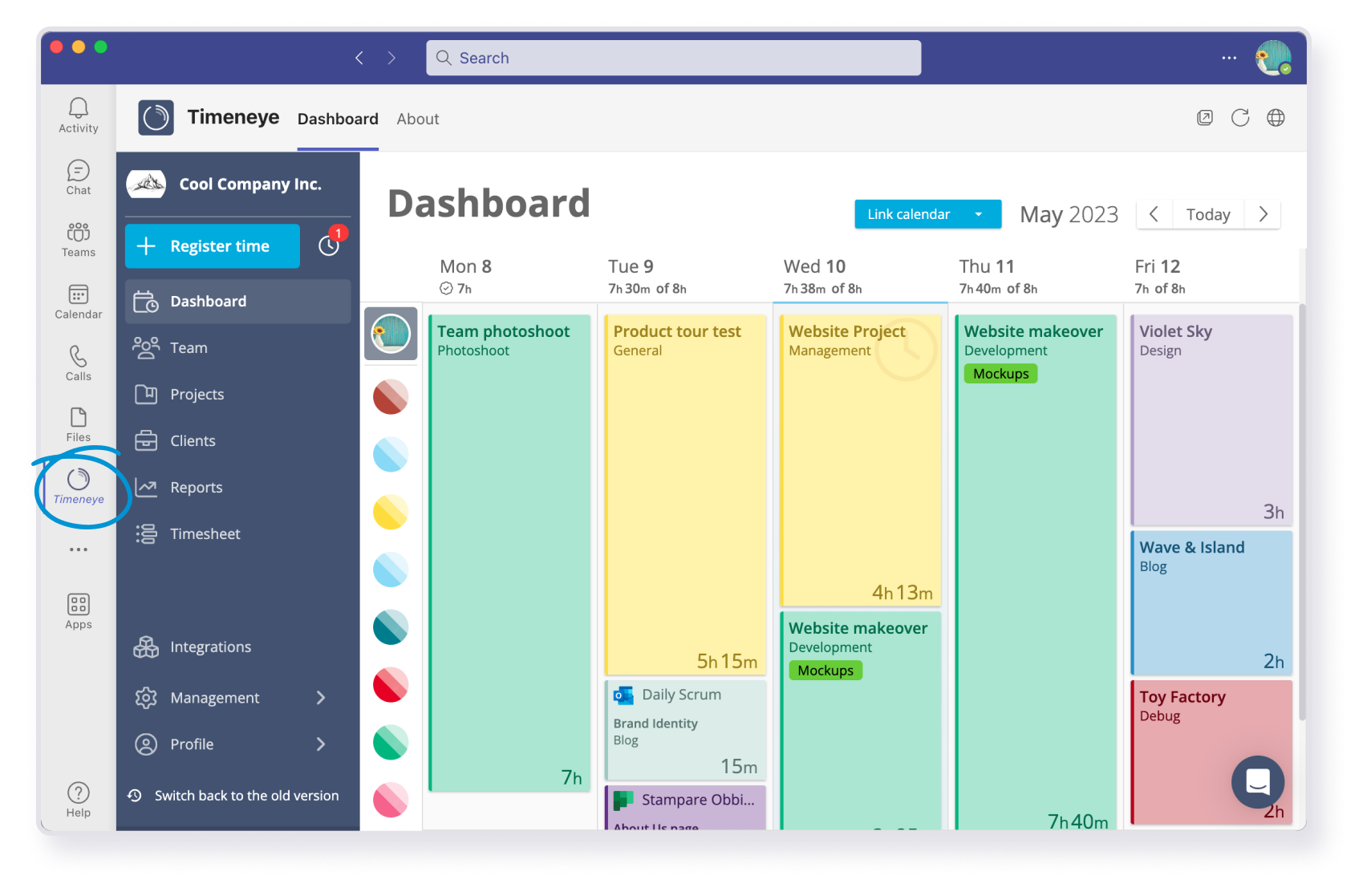Screen dimensions: 1367x896
Task: Open the Toy Factory Debug entry
Action: click(x=1211, y=752)
